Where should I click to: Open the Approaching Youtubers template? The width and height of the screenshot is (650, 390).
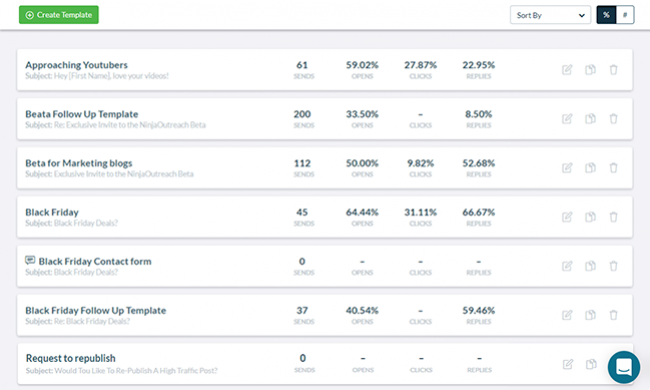click(x=76, y=65)
